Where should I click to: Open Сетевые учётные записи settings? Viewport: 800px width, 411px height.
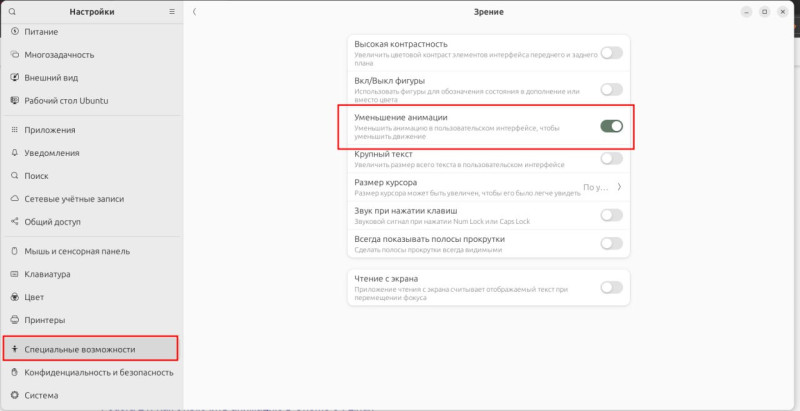[x=72, y=199]
